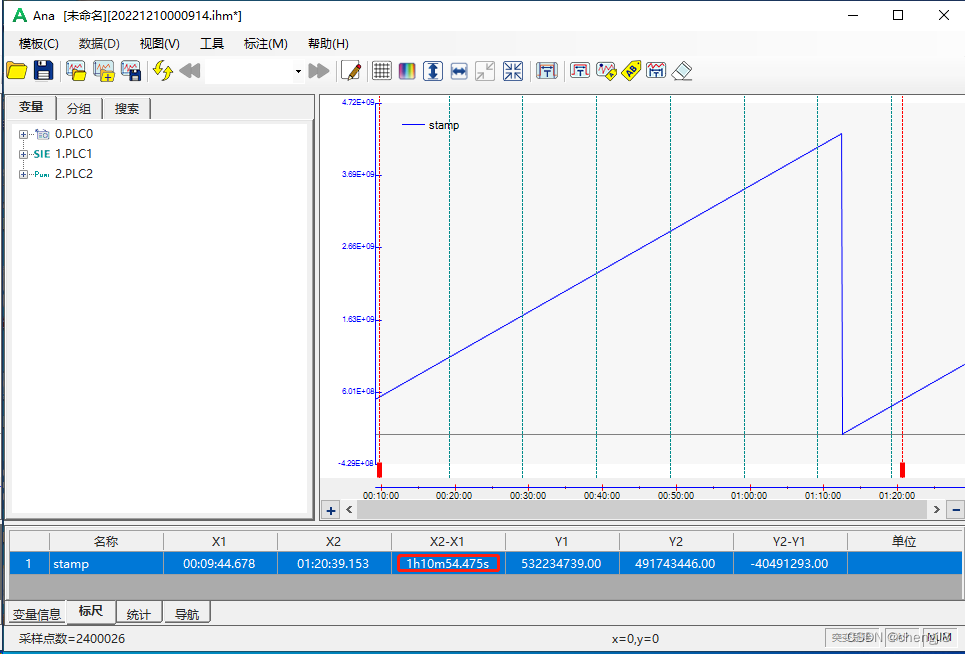Toggle the ruler measurement icon
The image size is (965, 654).
tap(547, 71)
